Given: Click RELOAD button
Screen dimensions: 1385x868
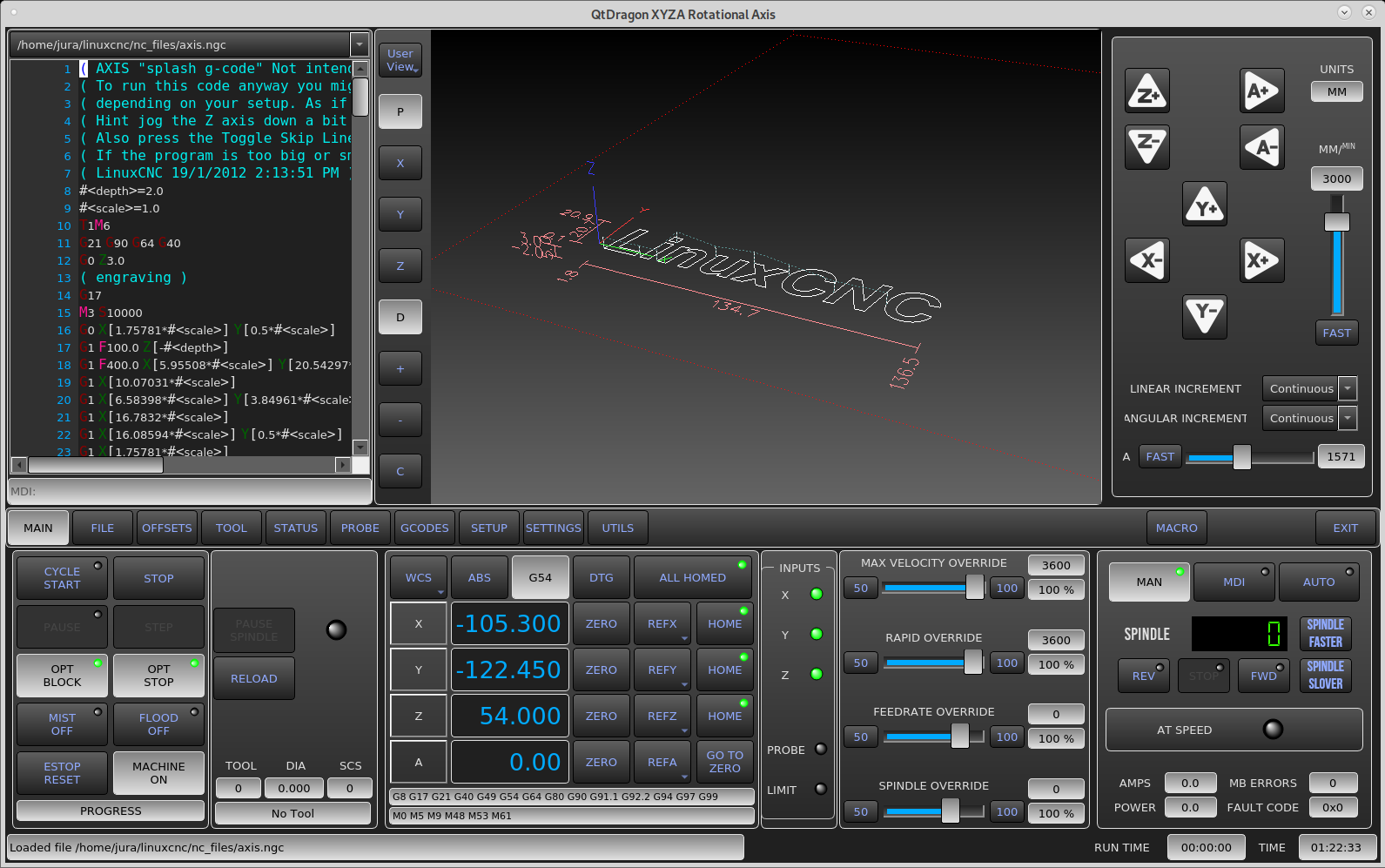Looking at the screenshot, I should click(254, 678).
